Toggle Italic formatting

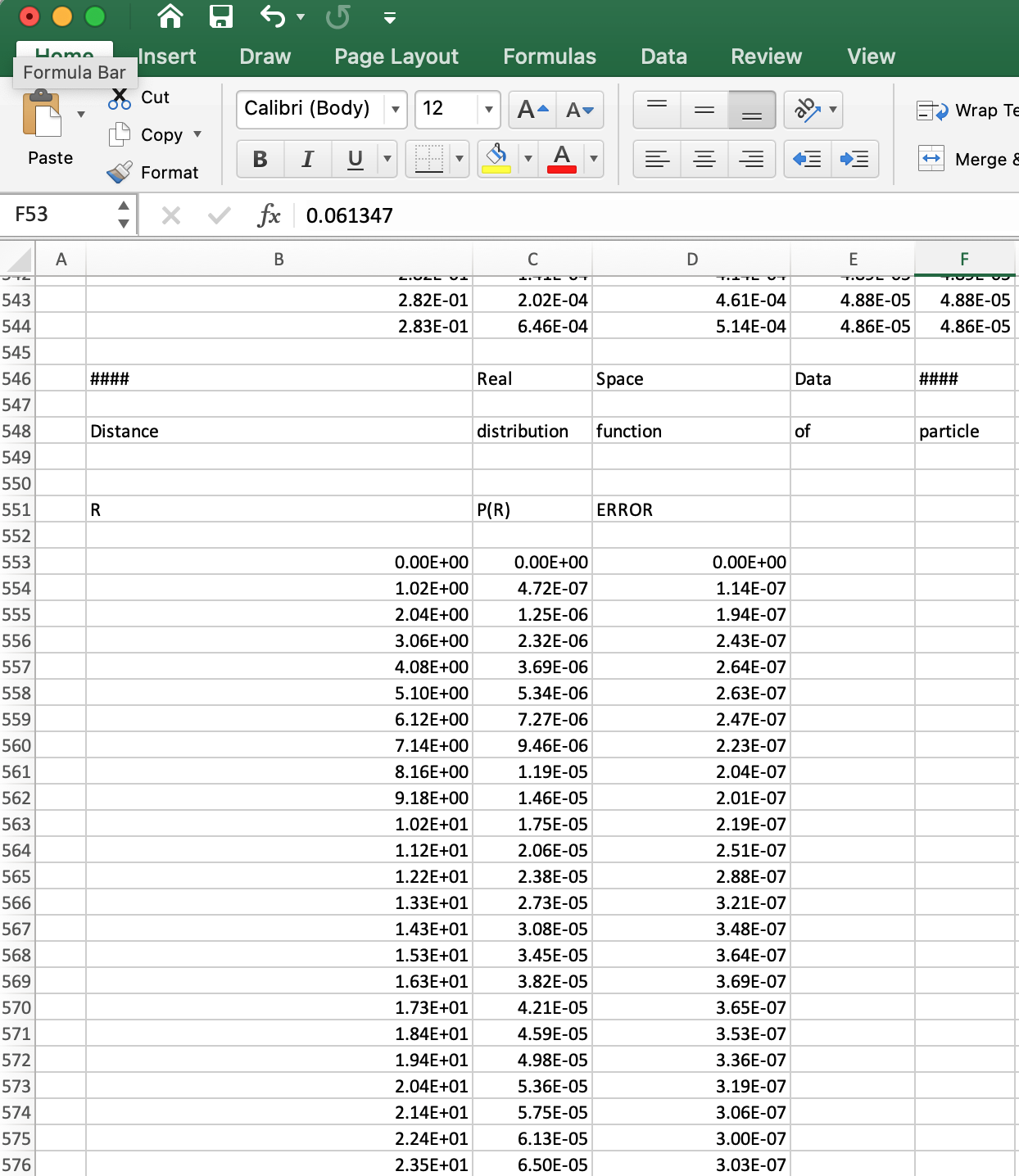pos(308,159)
